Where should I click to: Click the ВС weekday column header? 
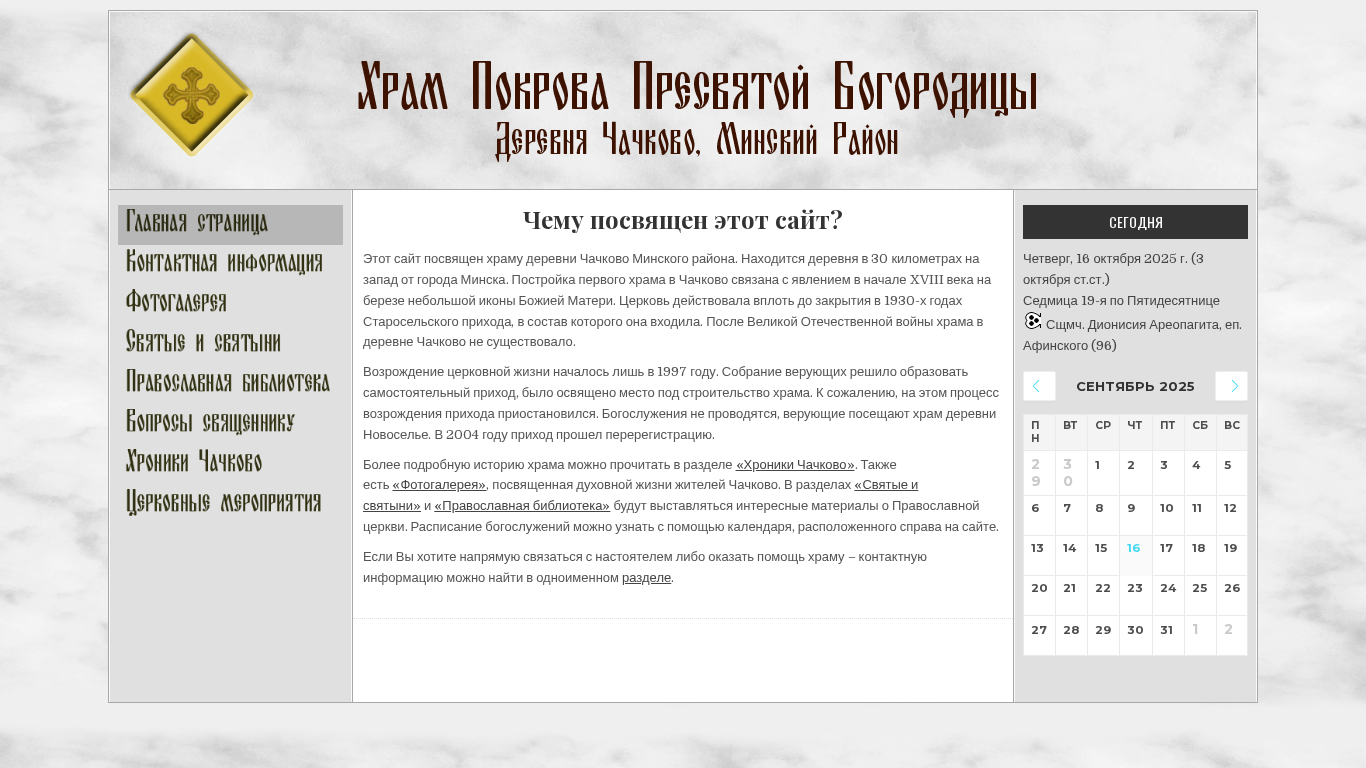[x=1231, y=432]
